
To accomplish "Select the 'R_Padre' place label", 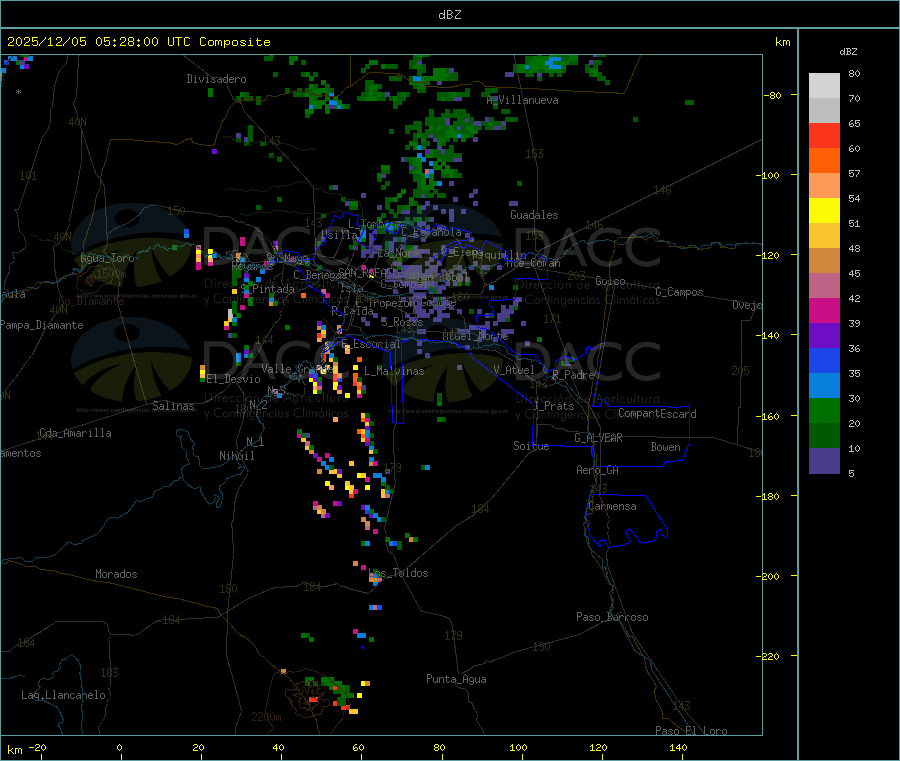I will point(573,375).
